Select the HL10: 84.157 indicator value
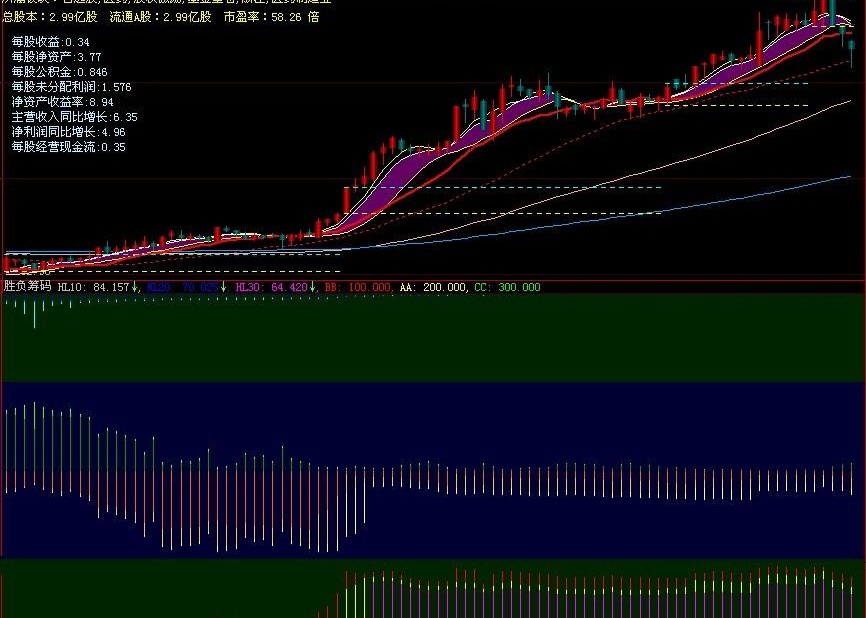866x618 pixels. [x=93, y=287]
